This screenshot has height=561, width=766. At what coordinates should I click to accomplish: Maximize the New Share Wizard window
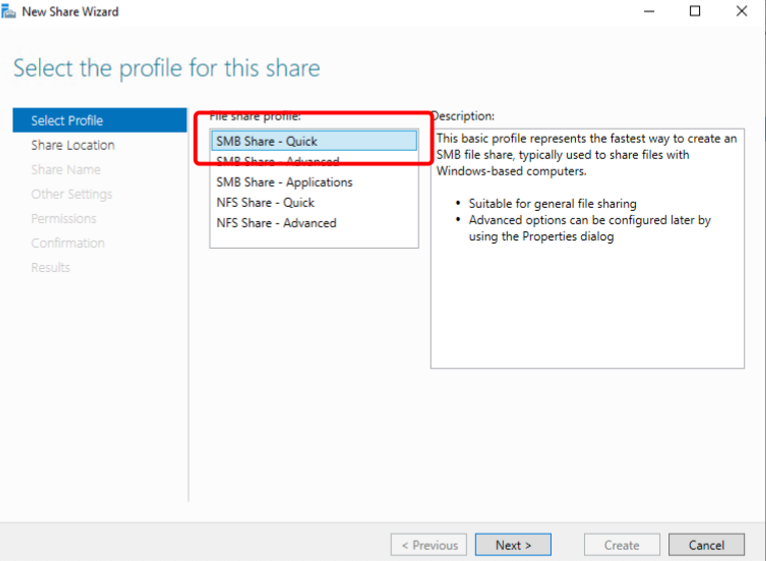pyautogui.click(x=695, y=12)
